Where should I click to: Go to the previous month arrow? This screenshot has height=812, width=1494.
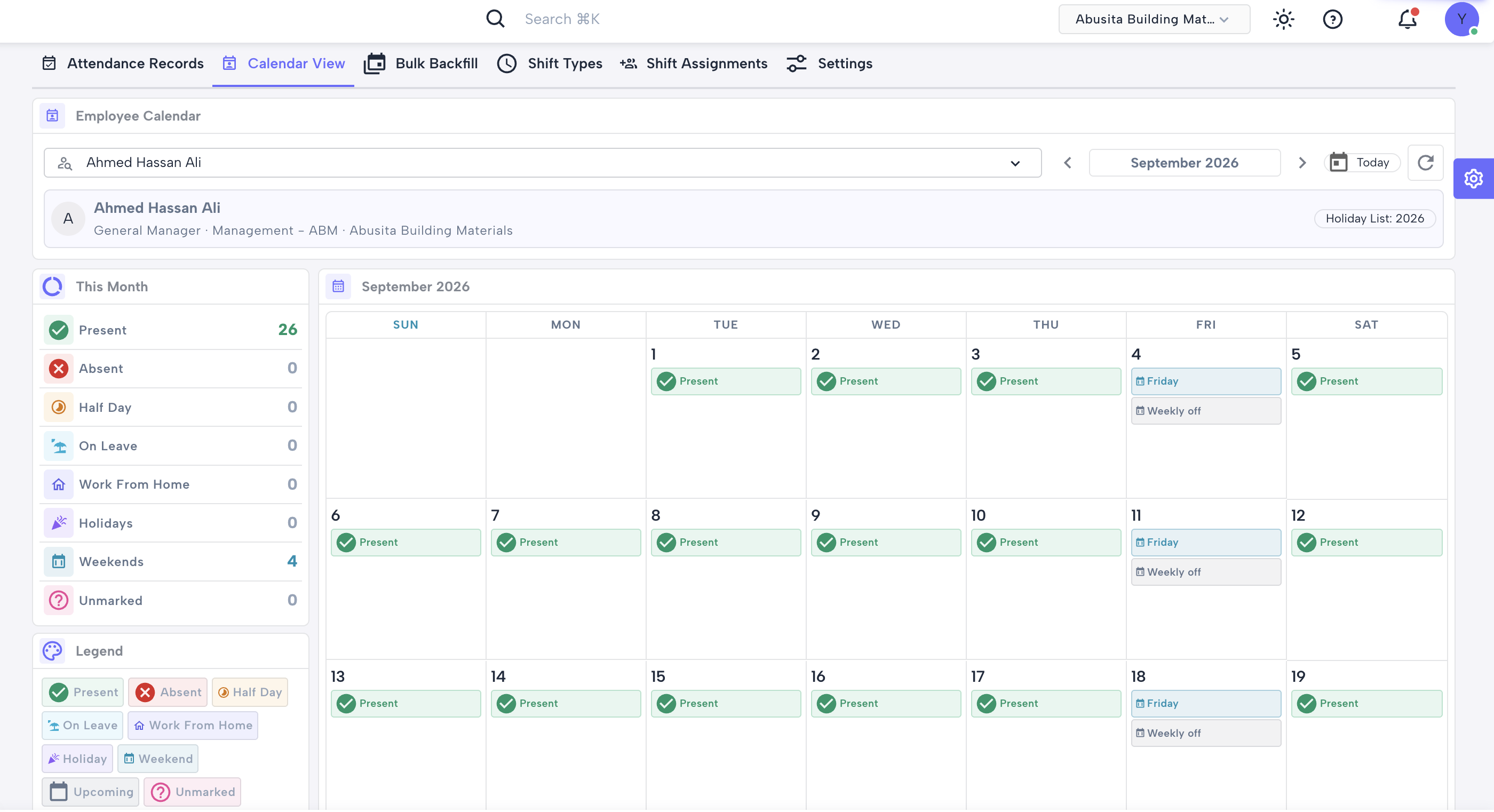click(x=1067, y=163)
